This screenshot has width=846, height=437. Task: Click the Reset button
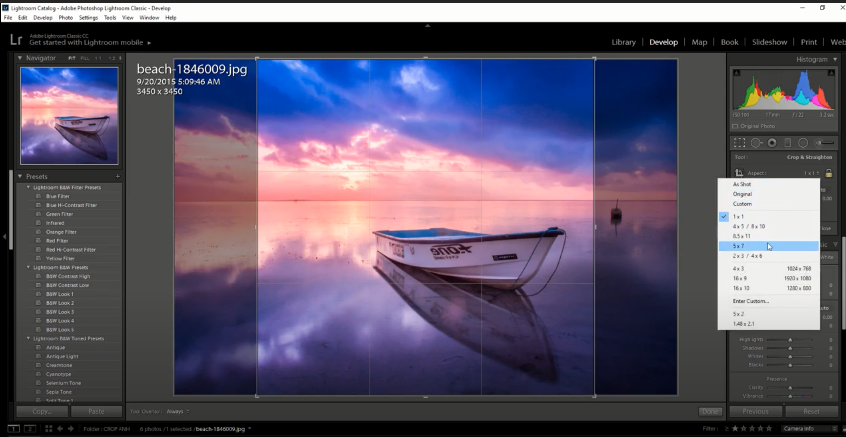(811, 411)
